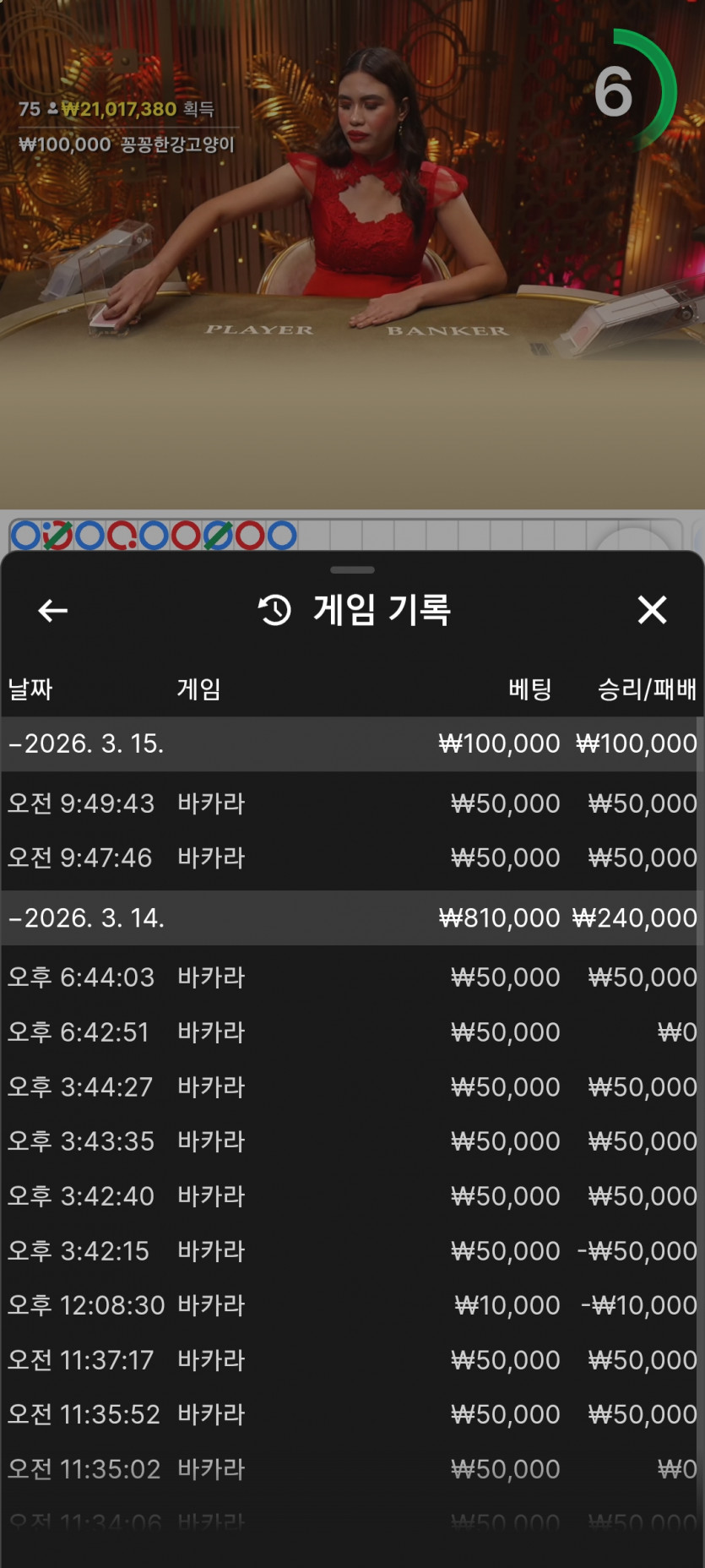Viewport: 705px width, 1568px height.
Task: Tap the winner banner showing ₩21,017,380
Action: pyautogui.click(x=117, y=109)
